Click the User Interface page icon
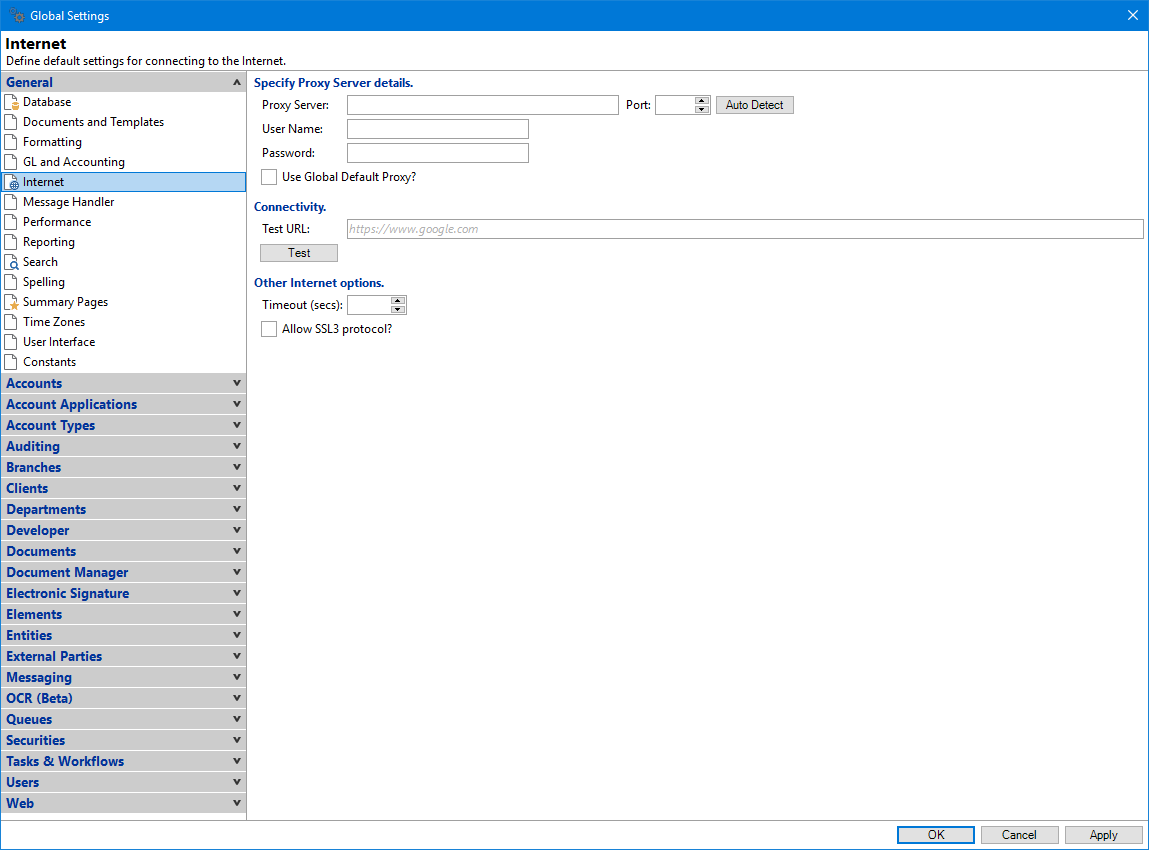Viewport: 1149px width, 850px height. pyautogui.click(x=11, y=341)
